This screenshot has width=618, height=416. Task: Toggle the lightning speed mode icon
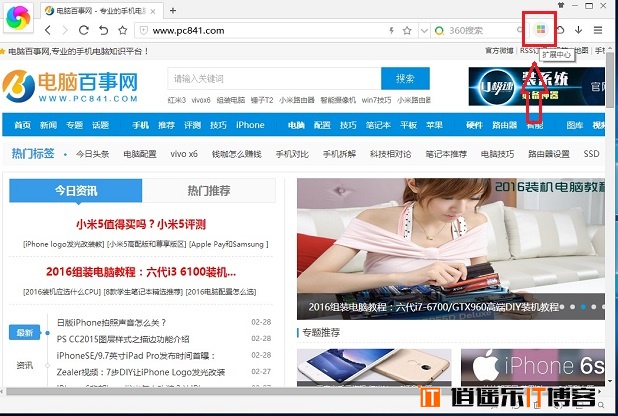click(391, 30)
